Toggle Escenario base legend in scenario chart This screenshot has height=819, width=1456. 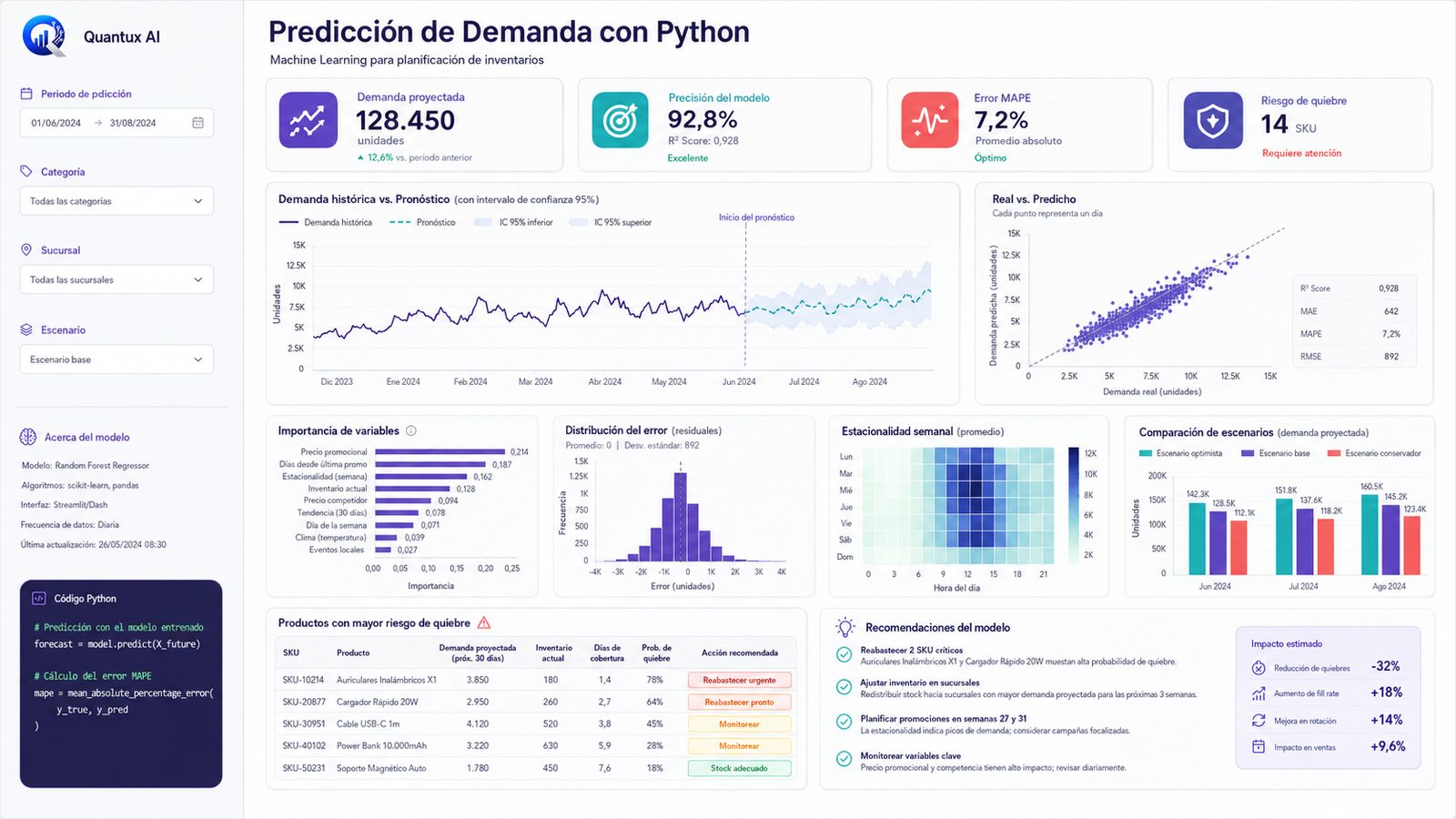(1276, 453)
